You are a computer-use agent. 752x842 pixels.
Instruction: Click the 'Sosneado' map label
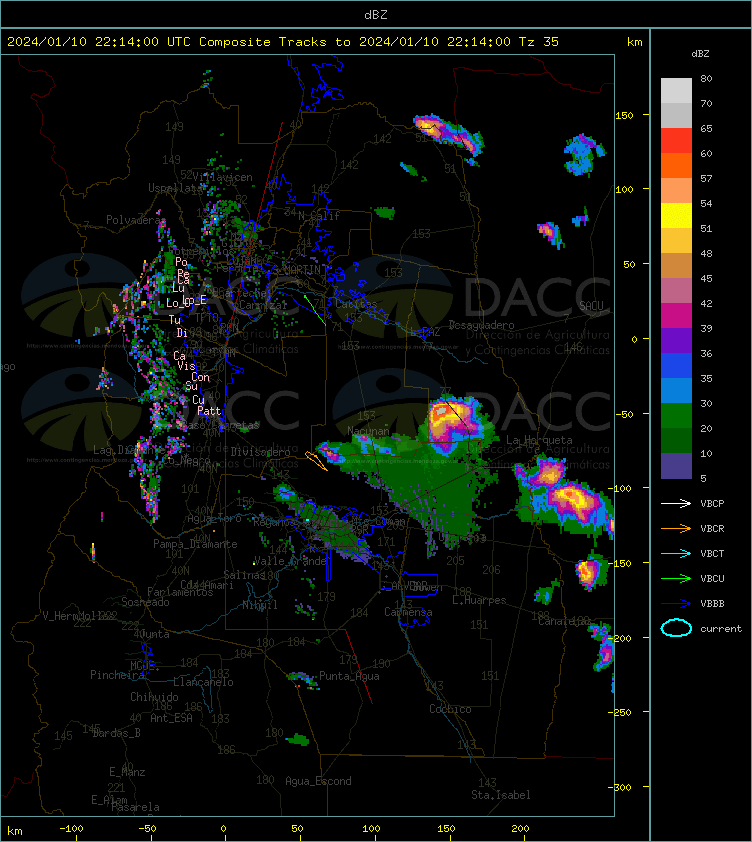click(x=145, y=603)
